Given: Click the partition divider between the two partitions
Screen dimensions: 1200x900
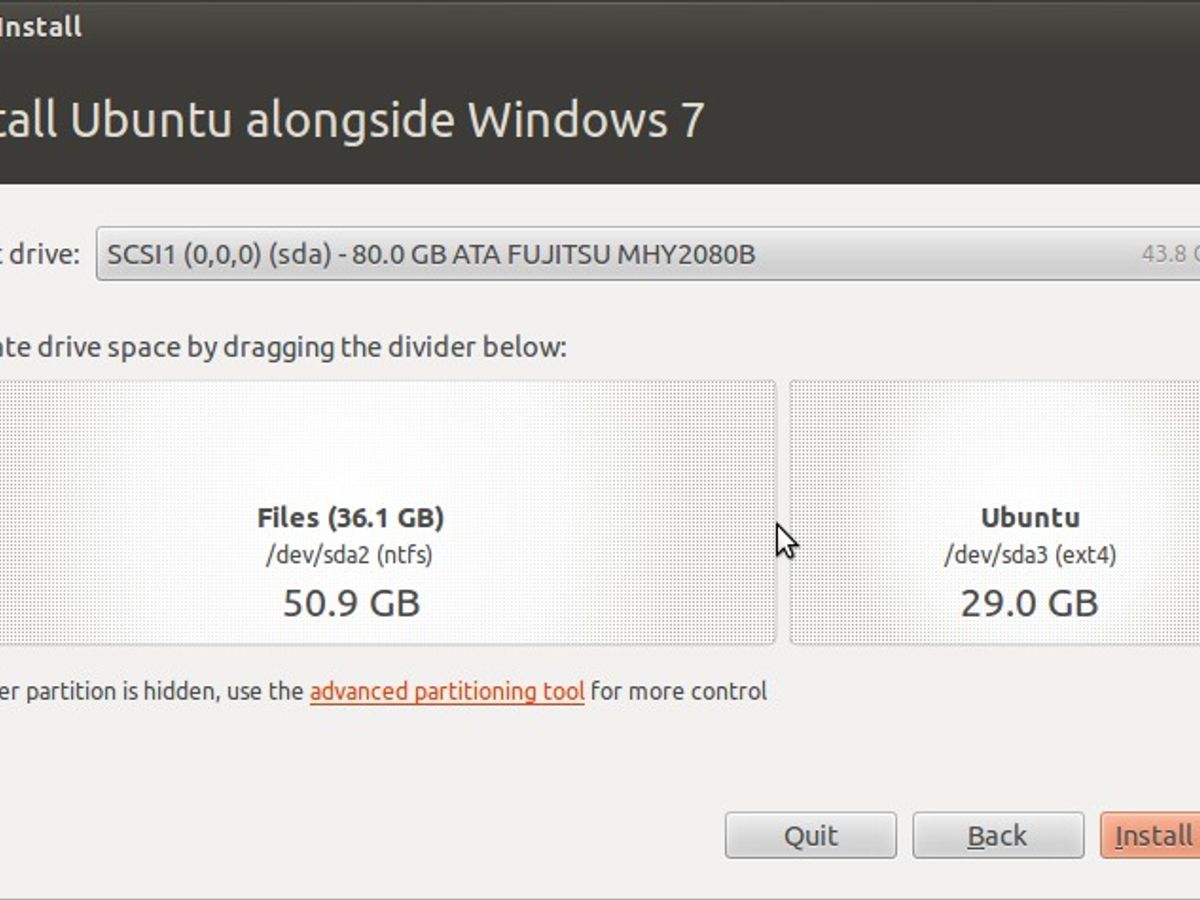Looking at the screenshot, I should (x=785, y=512).
